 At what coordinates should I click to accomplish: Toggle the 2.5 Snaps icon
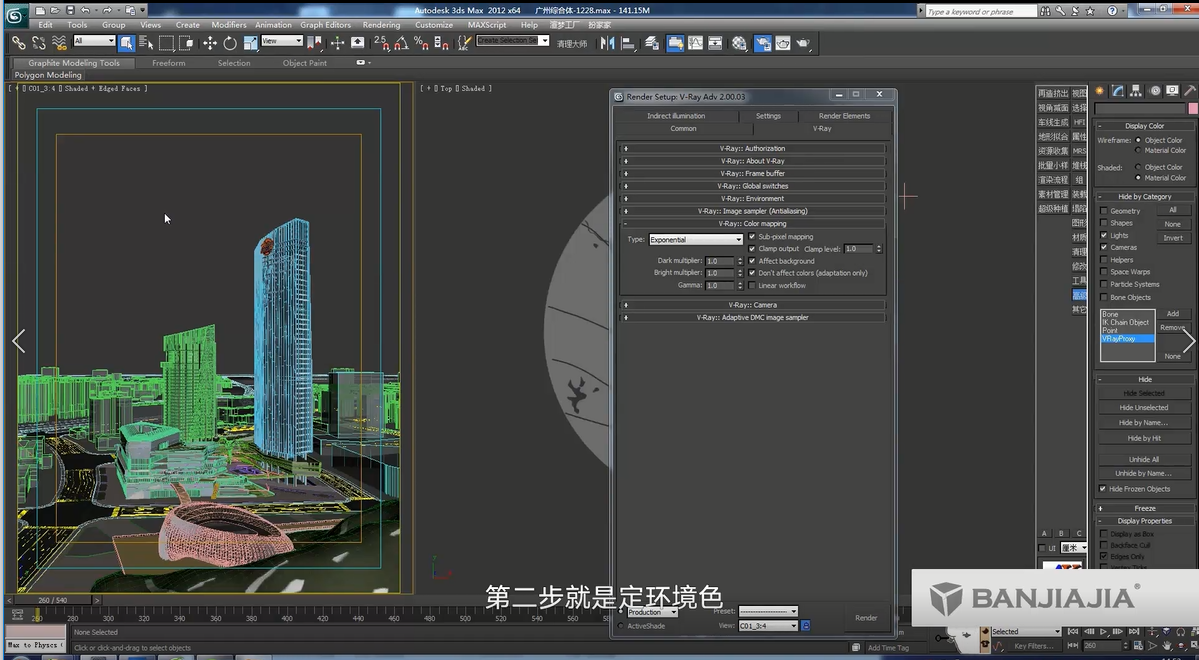pyautogui.click(x=381, y=43)
